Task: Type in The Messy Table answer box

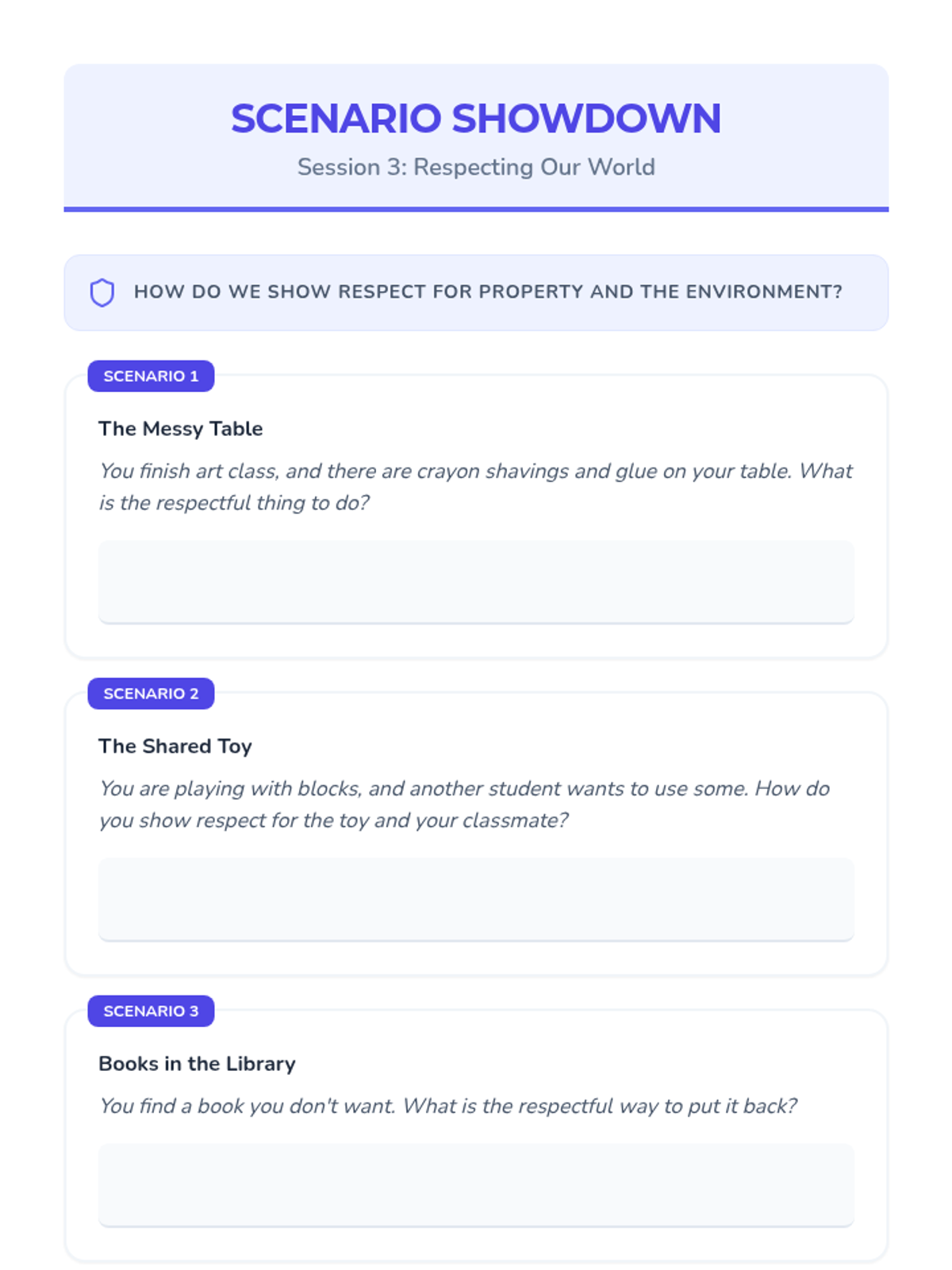Action: coord(476,582)
